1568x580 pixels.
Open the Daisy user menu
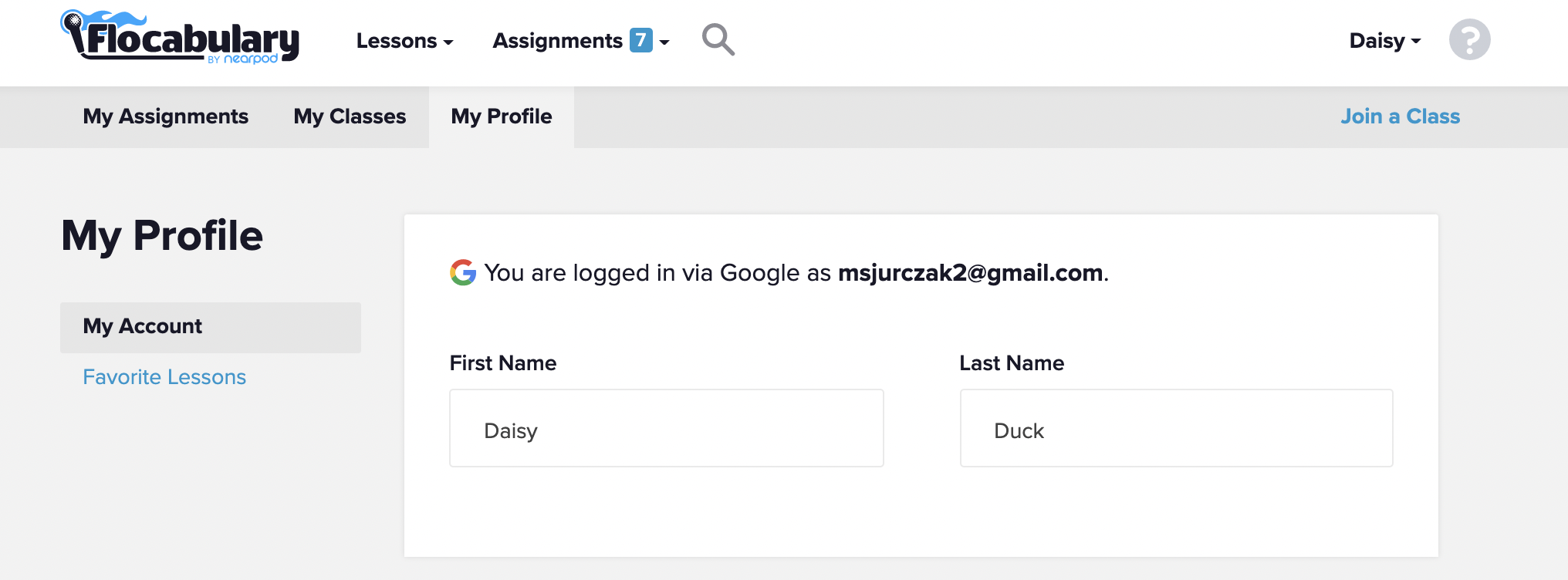click(1384, 41)
